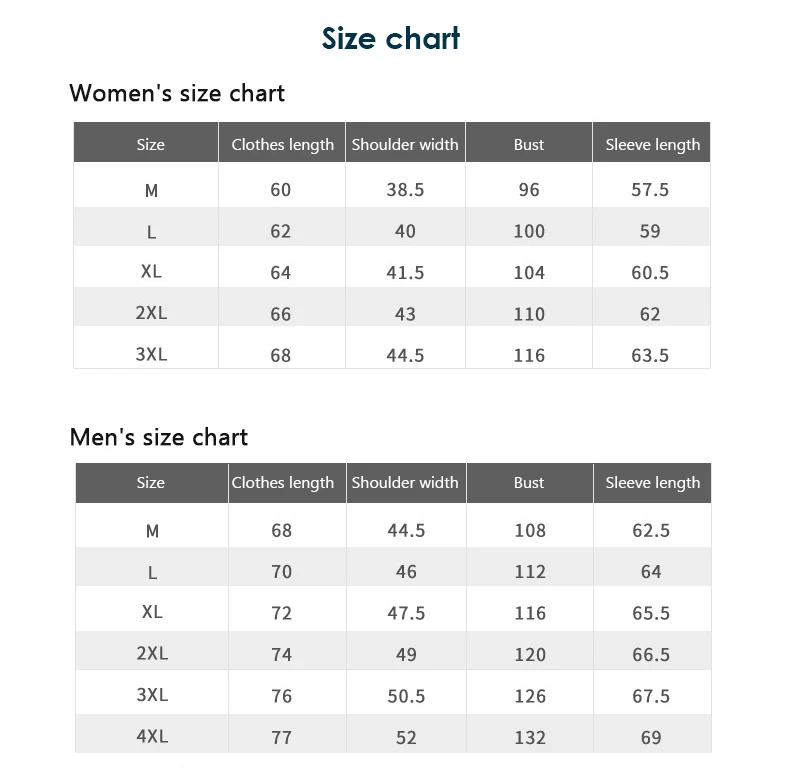
Task: Click the "Size chart" main heading
Action: (391, 39)
